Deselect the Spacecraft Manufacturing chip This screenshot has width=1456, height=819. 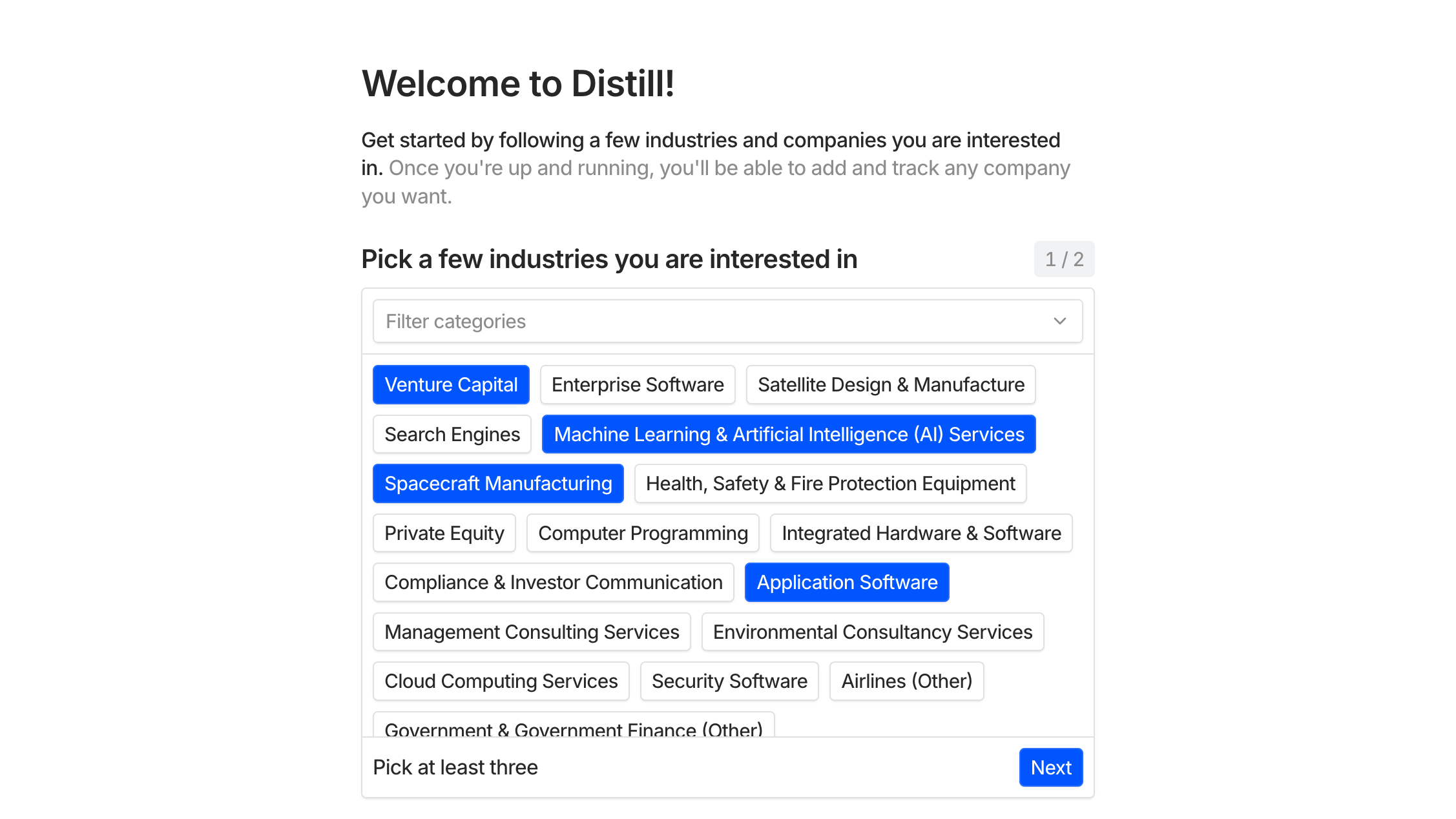[497, 483]
